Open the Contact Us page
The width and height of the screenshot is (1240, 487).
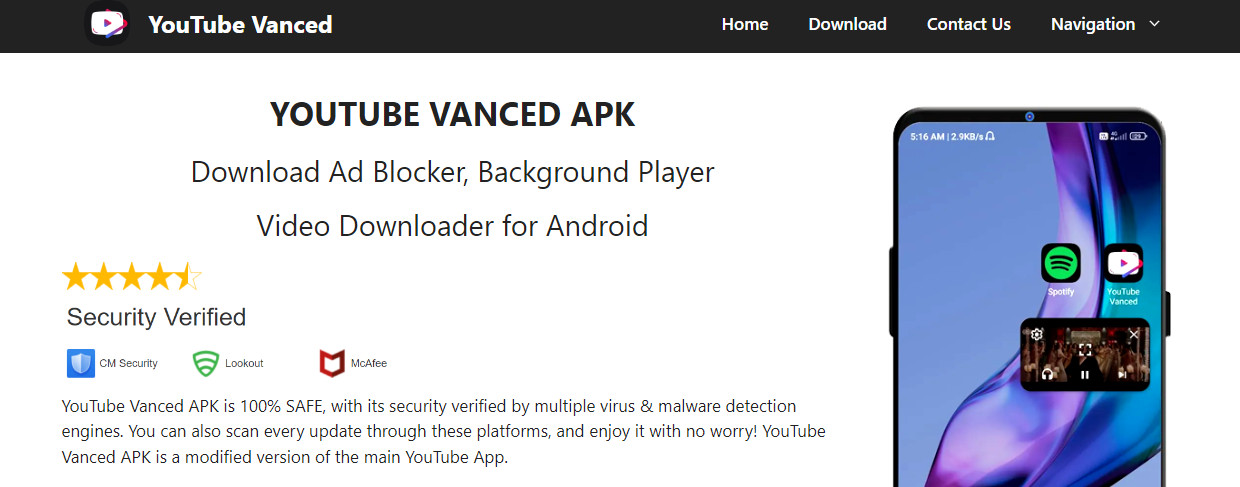pos(968,24)
